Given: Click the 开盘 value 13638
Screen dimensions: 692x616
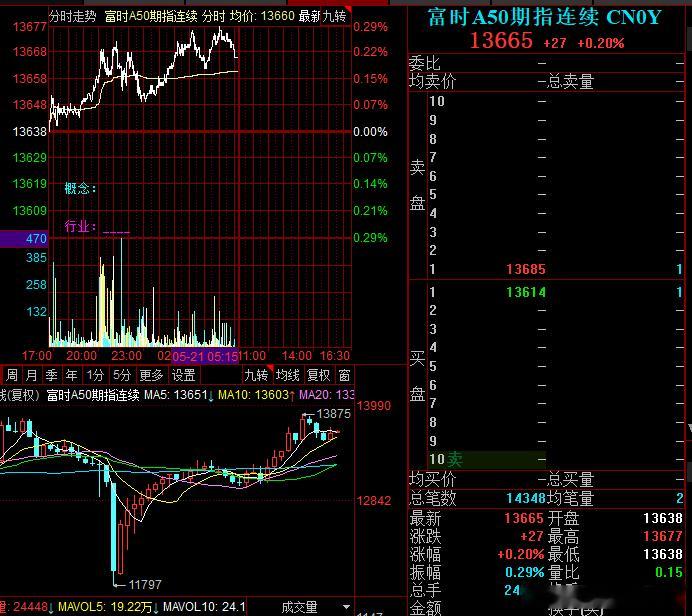Looking at the screenshot, I should tap(663, 518).
